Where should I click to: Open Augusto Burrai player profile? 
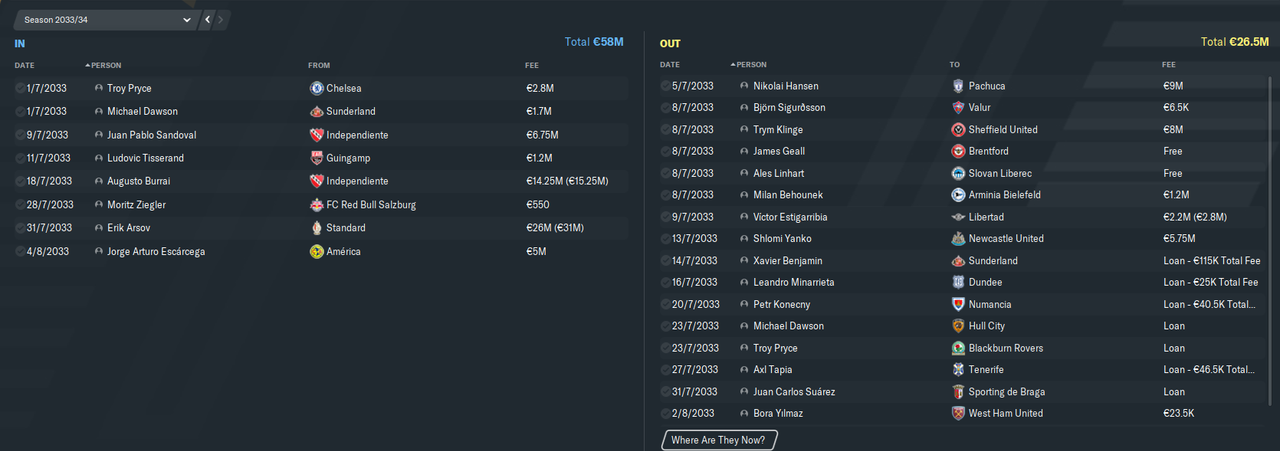tap(139, 181)
